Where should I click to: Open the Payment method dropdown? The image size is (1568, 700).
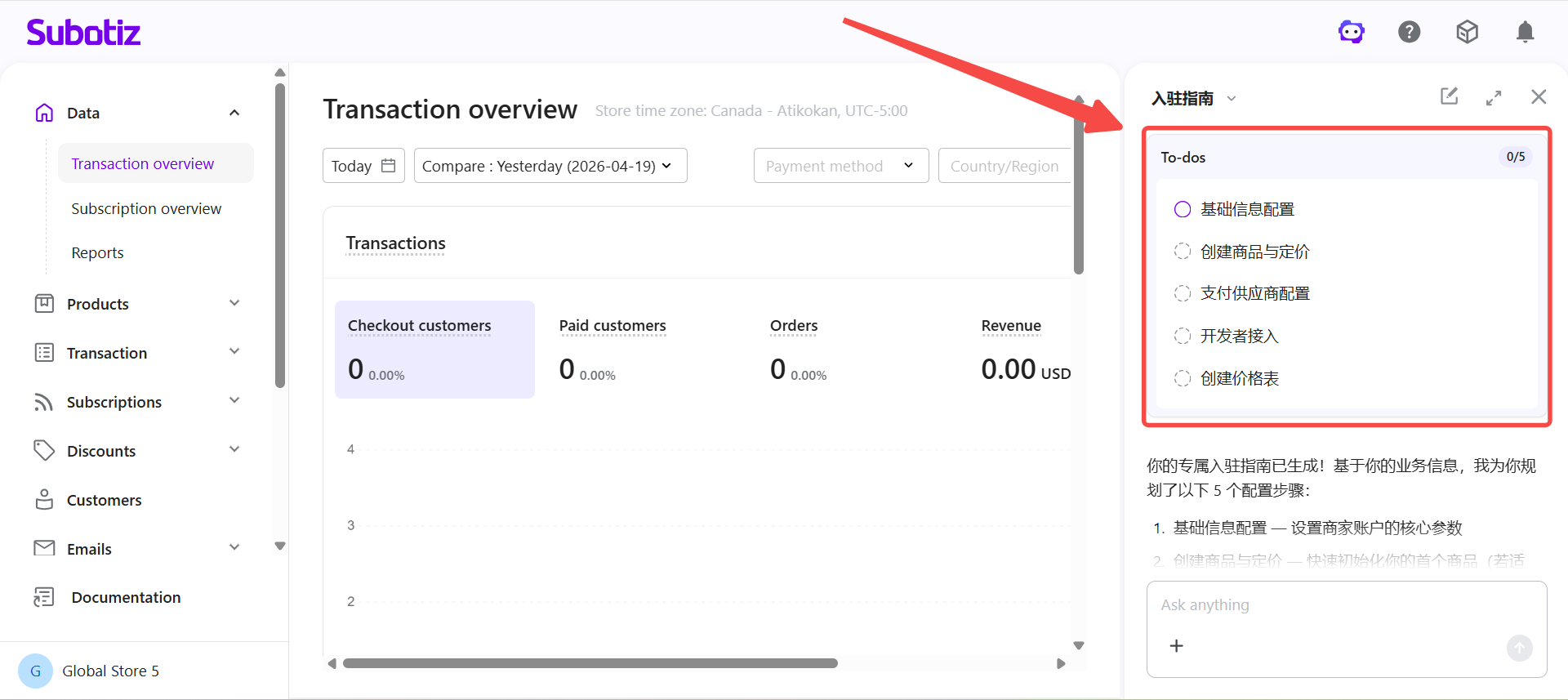pyautogui.click(x=840, y=166)
